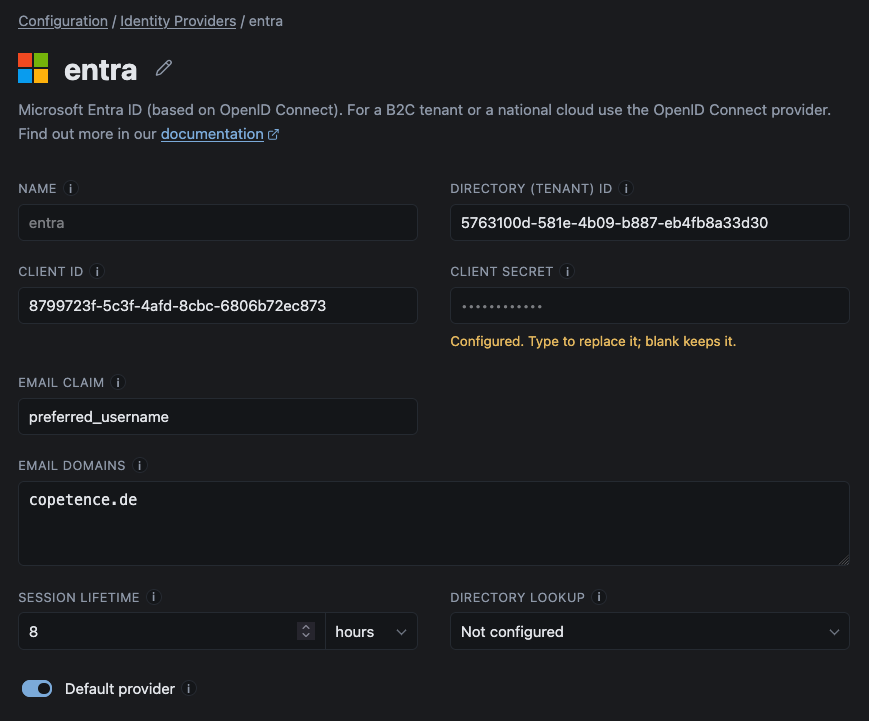Click the SESSION LIFETIME info icon
The image size is (869, 721).
click(x=154, y=597)
